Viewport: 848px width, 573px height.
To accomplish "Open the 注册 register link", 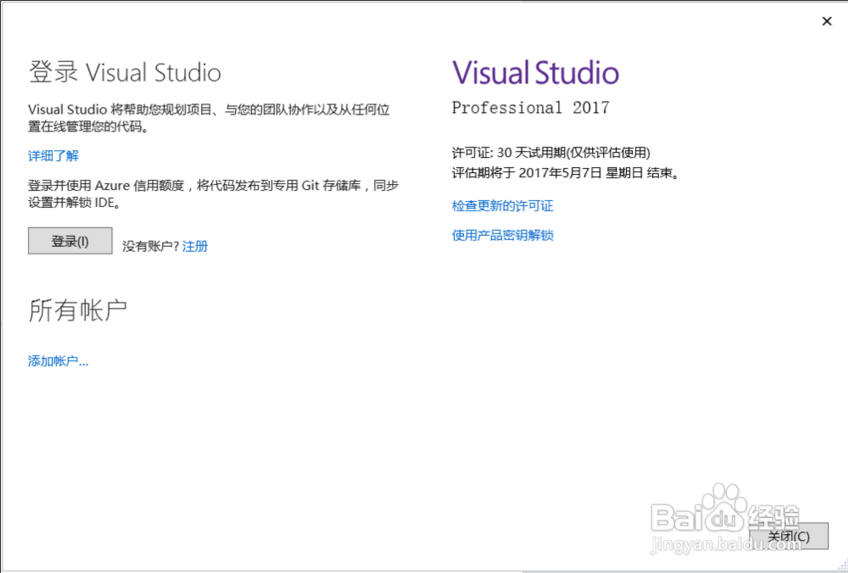I will click(195, 246).
